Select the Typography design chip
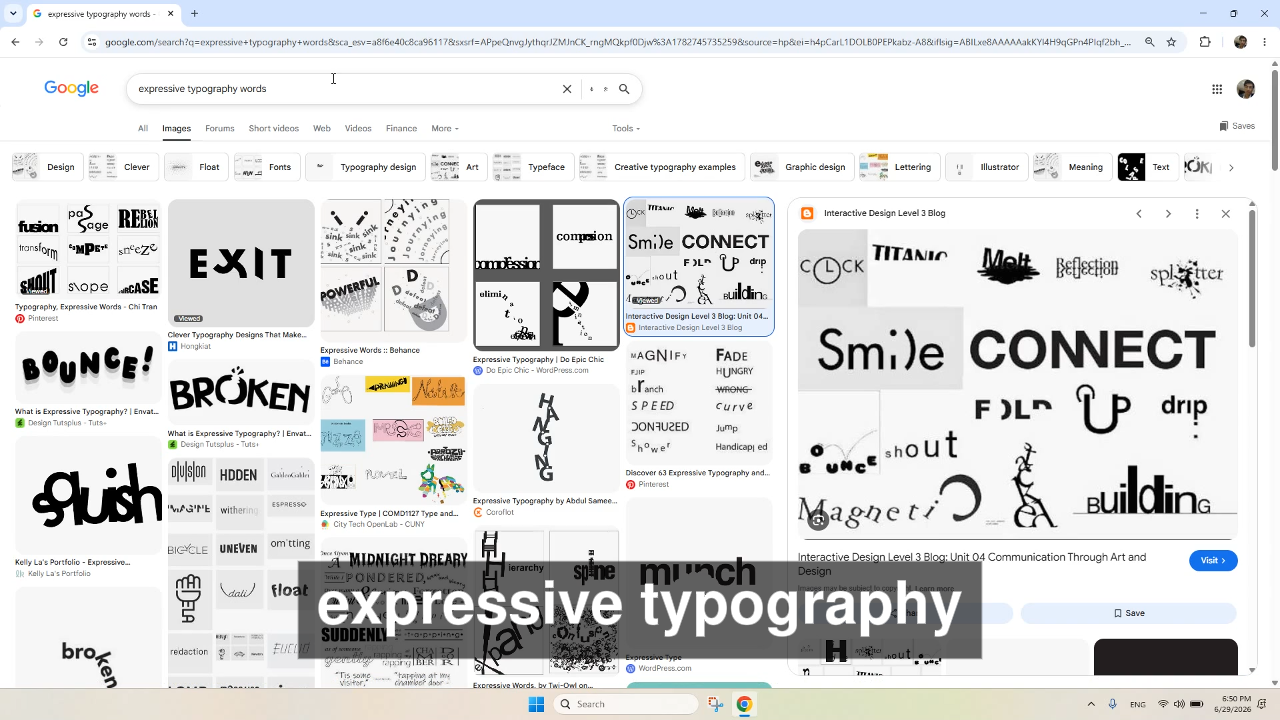1280x720 pixels. (364, 167)
